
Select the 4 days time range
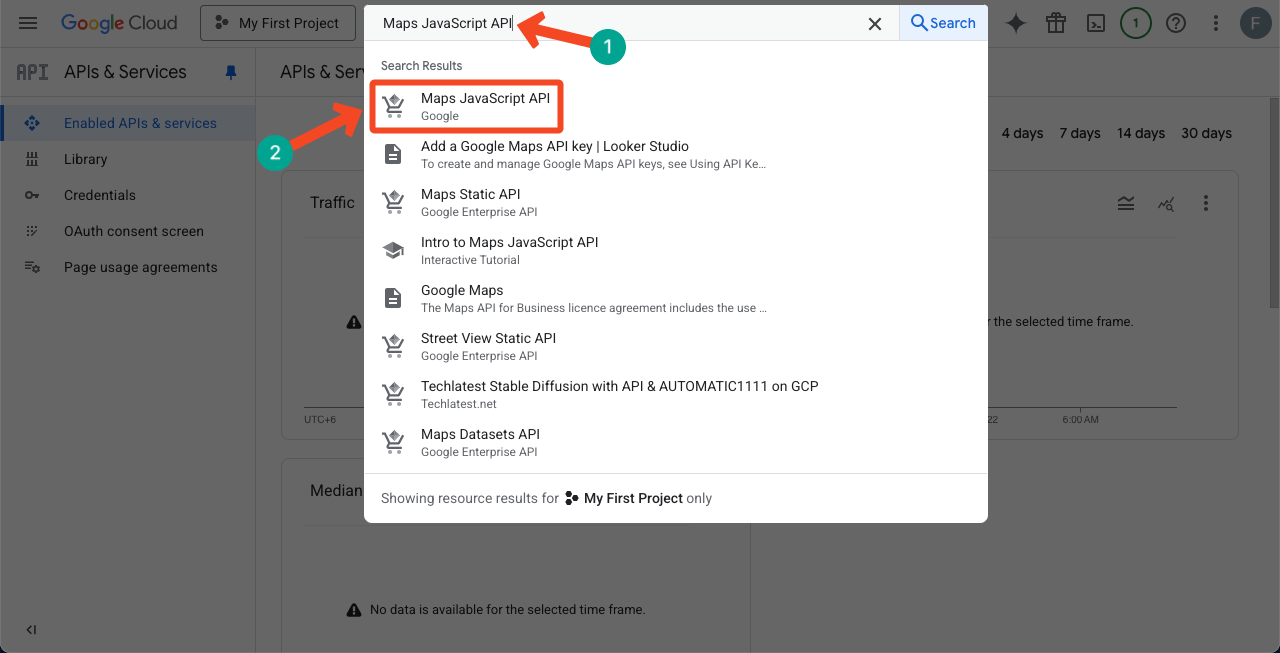point(1022,133)
